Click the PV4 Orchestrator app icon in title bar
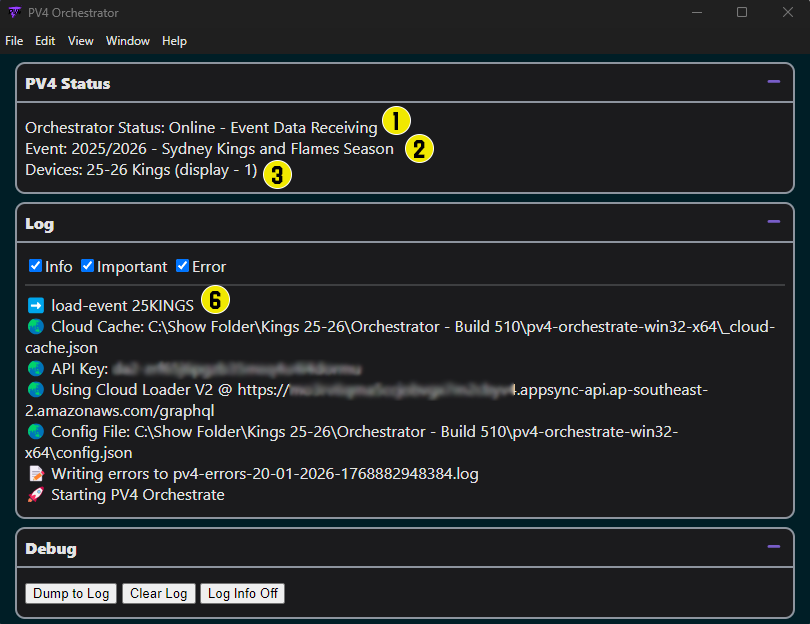This screenshot has height=624, width=810. 14,12
